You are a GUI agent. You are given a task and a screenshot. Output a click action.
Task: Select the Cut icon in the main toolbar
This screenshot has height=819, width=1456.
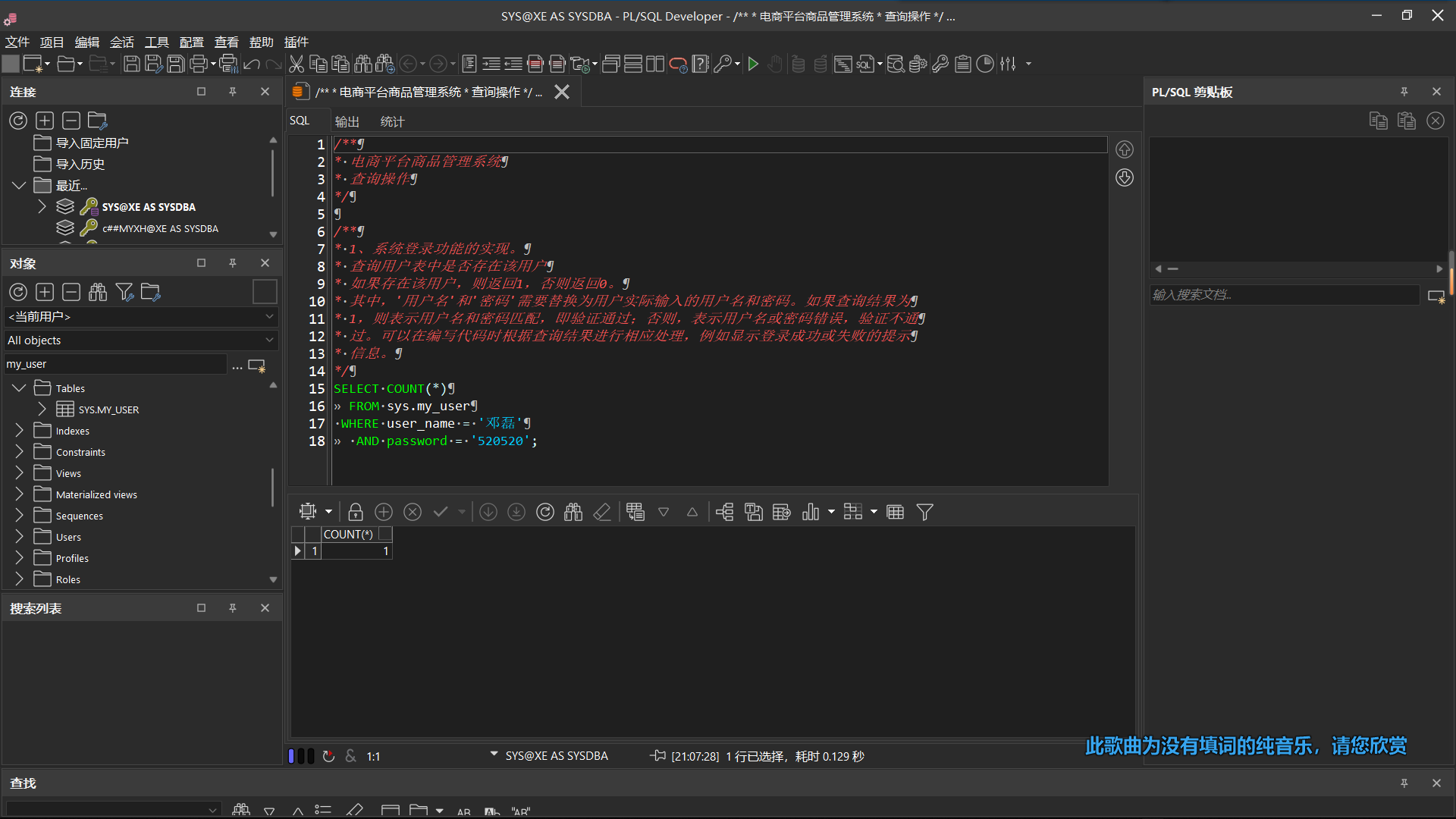coord(297,64)
